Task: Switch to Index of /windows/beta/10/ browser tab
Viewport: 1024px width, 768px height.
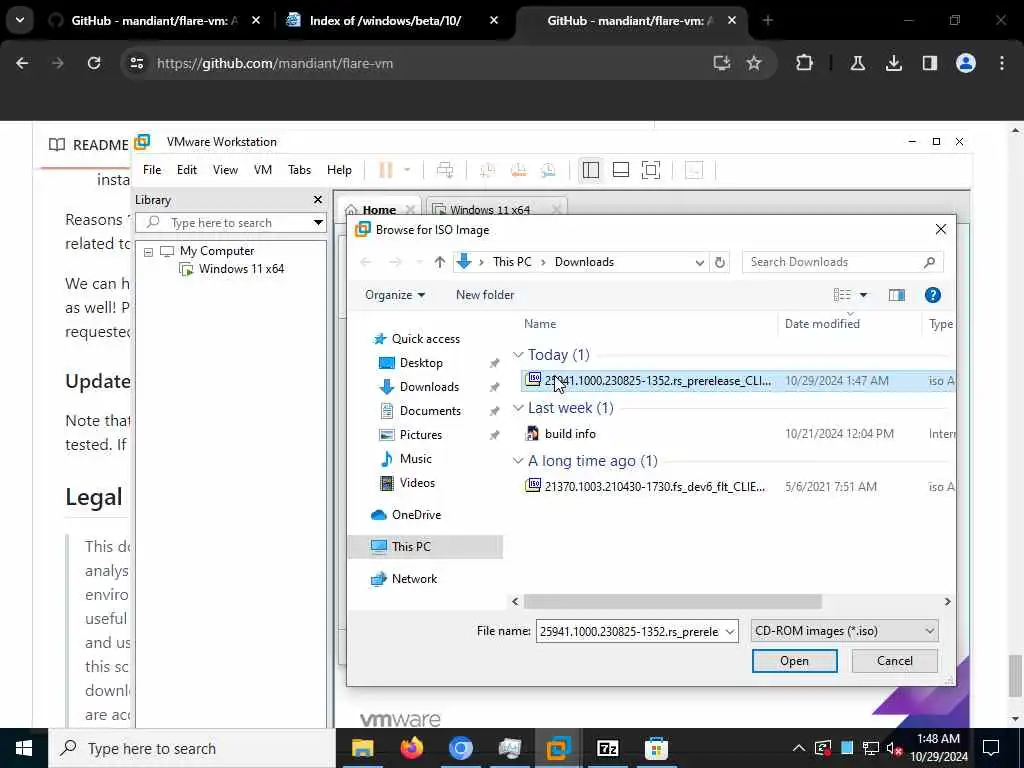Action: (x=385, y=21)
